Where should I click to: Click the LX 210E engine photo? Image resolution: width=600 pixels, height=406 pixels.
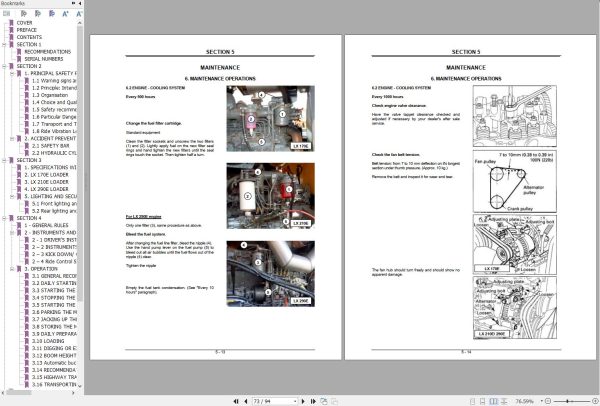pyautogui.click(x=271, y=196)
